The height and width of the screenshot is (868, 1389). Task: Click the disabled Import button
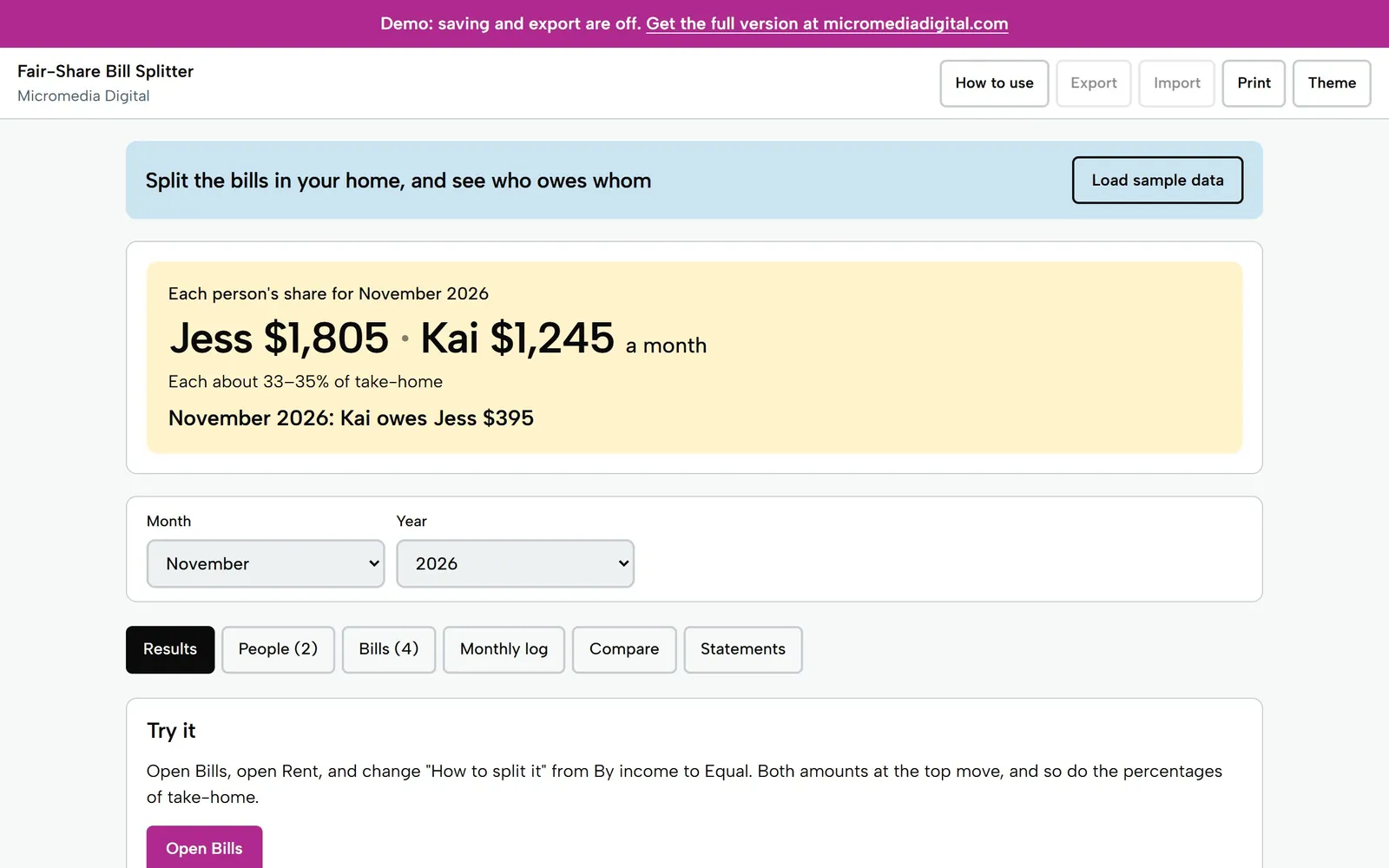point(1176,83)
